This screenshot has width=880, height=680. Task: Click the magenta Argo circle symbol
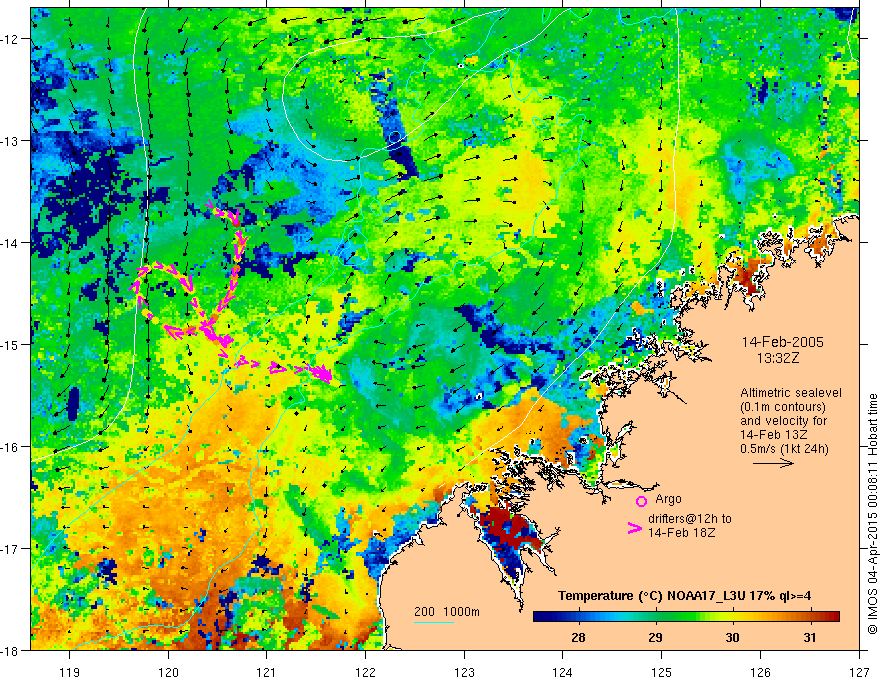coord(641,501)
